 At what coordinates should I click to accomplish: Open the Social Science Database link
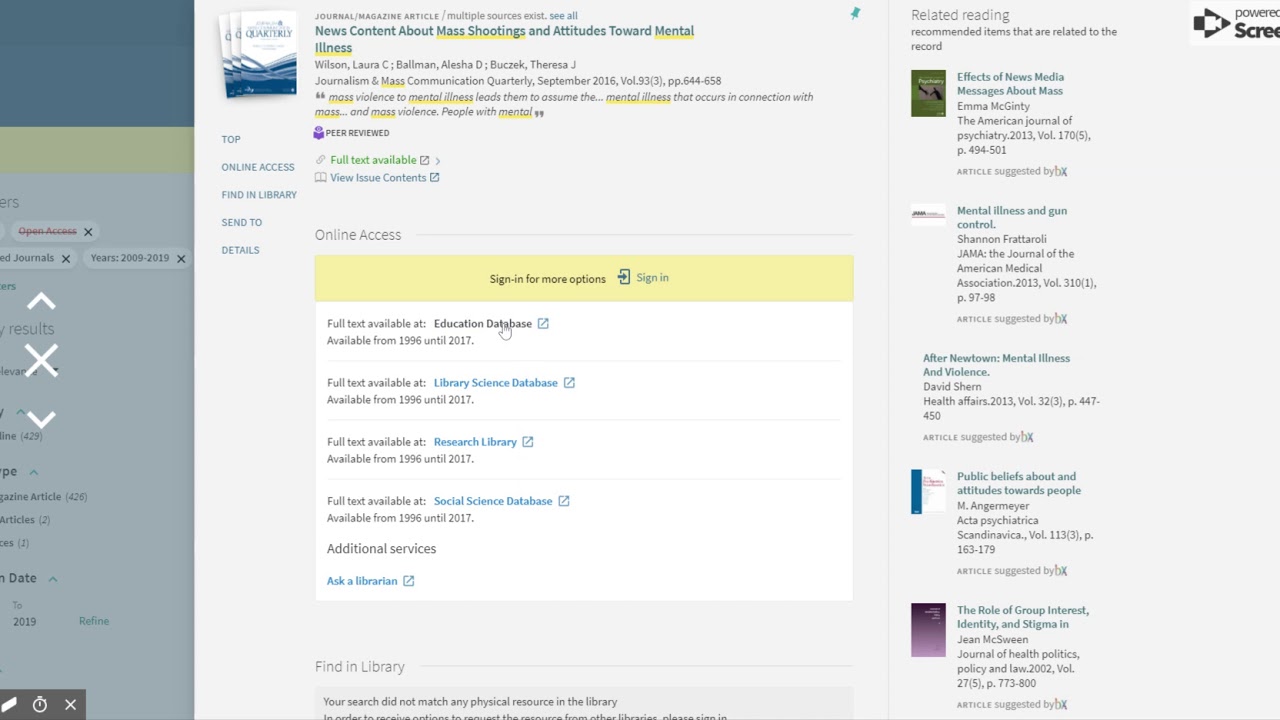[x=493, y=501]
